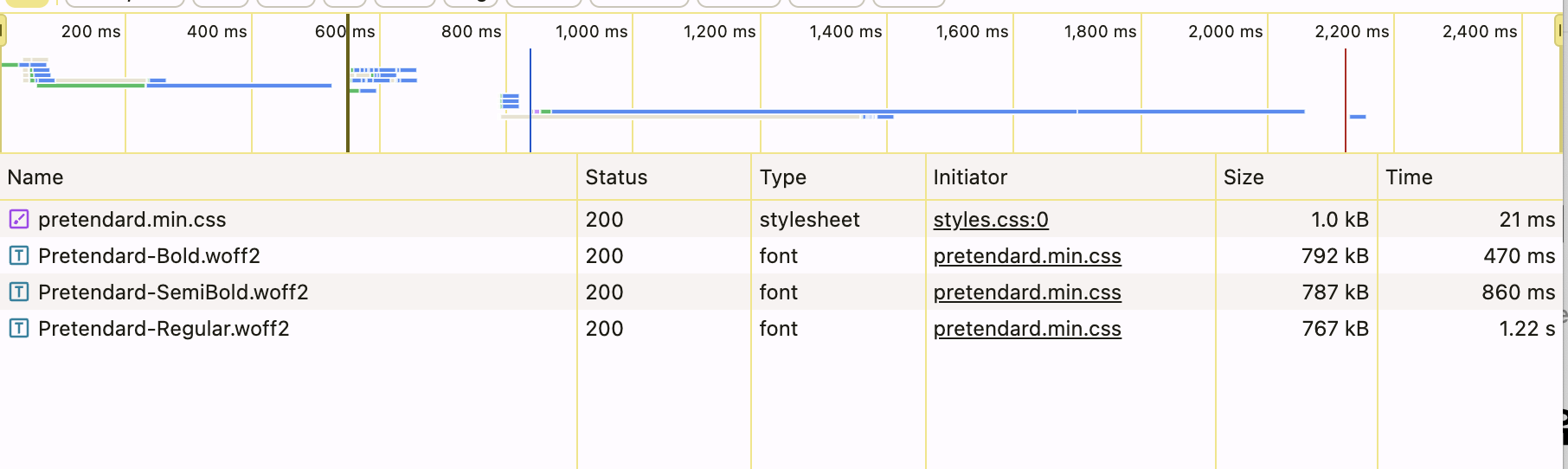Click the font icon beside Pretendard-Bold.woff2
The image size is (1568, 469).
click(19, 255)
